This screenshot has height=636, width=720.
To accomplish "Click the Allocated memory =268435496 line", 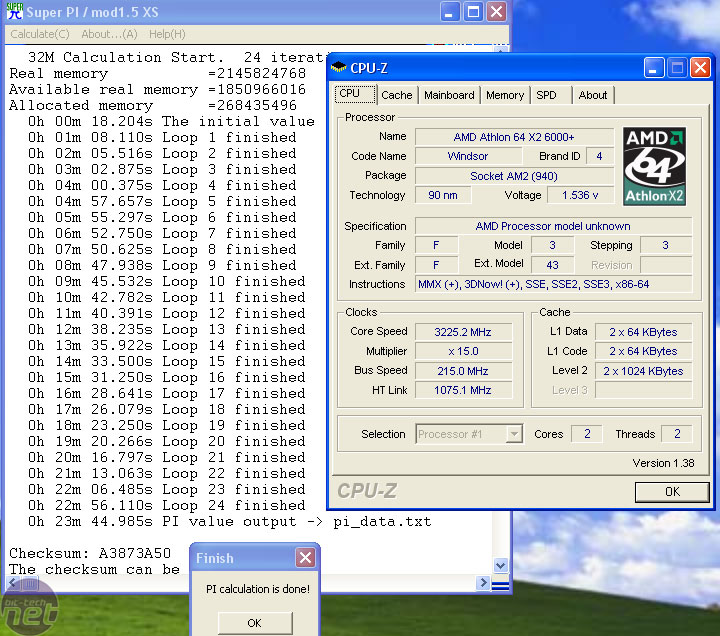I will (153, 105).
